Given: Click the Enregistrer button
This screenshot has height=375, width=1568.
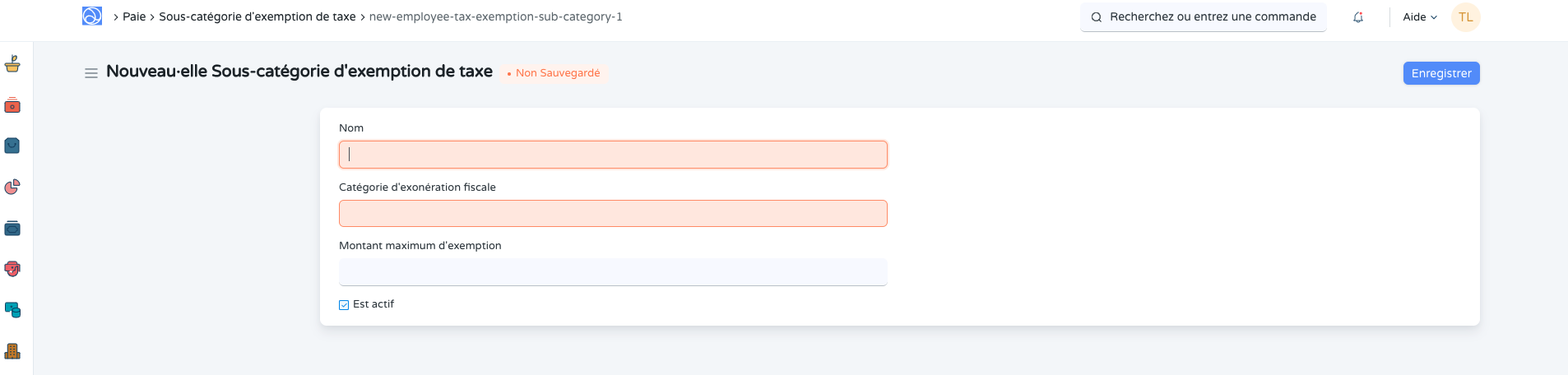Looking at the screenshot, I should point(1441,73).
